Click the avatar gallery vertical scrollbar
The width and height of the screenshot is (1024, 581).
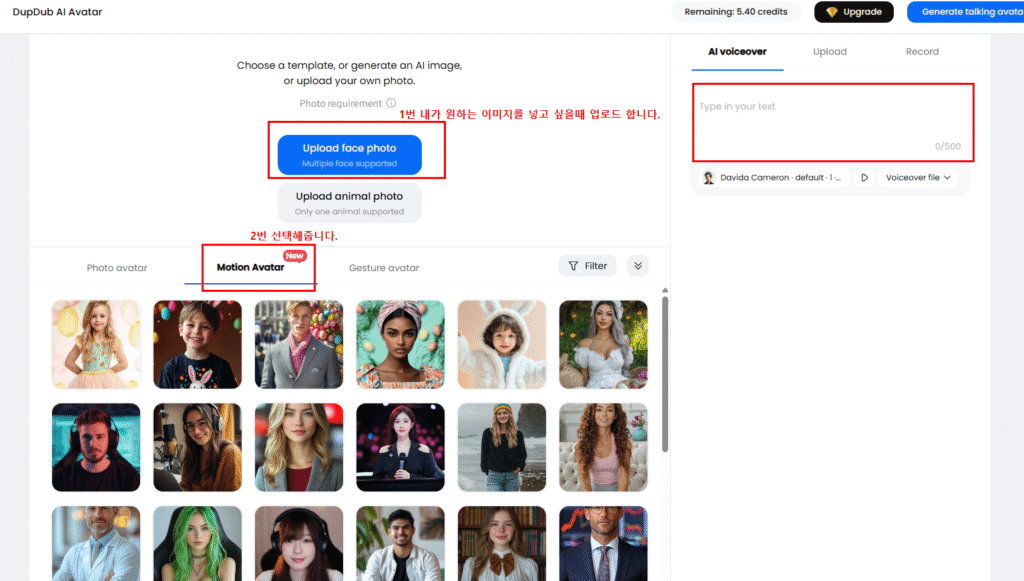click(665, 374)
